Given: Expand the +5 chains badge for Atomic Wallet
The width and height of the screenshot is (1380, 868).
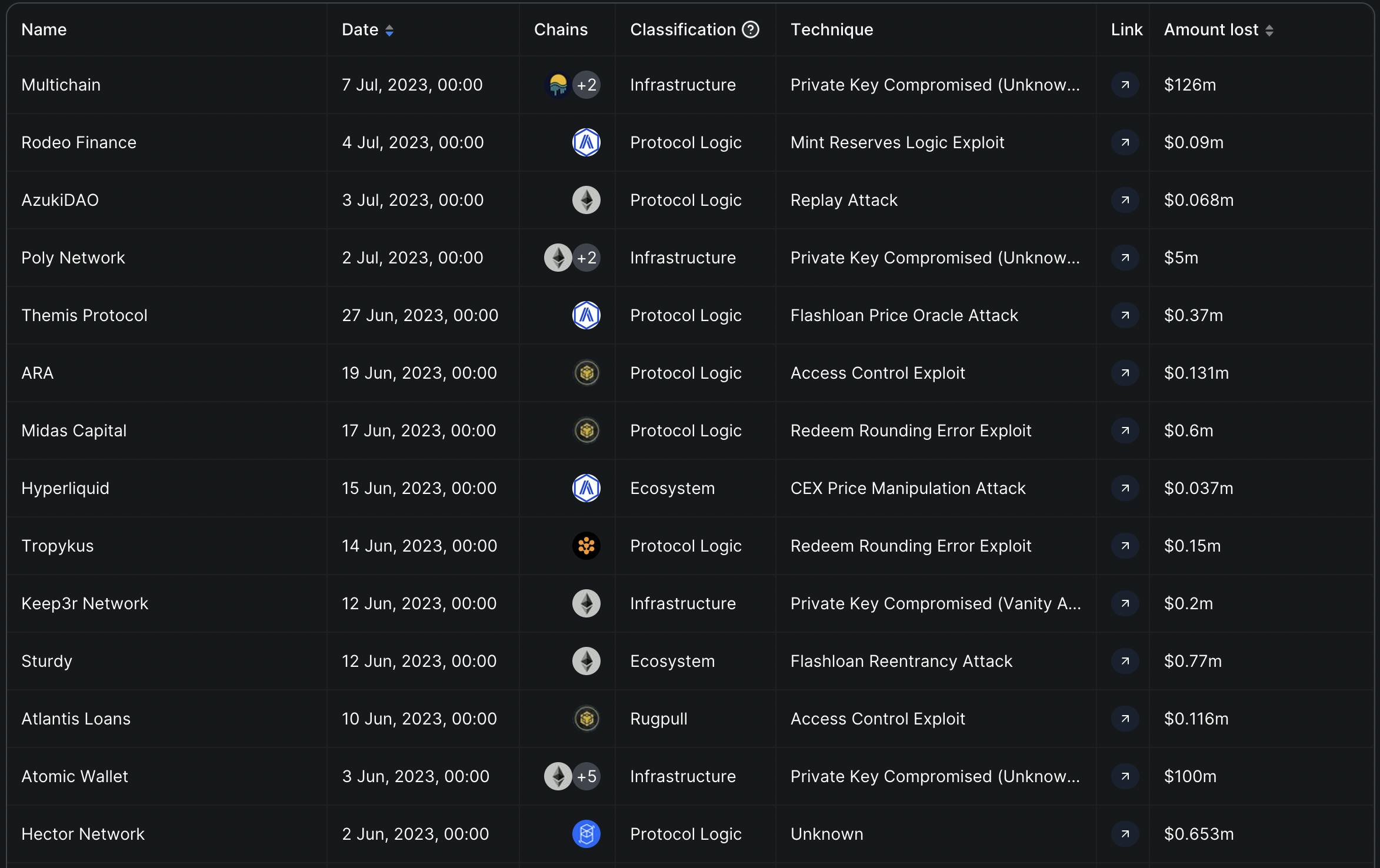Looking at the screenshot, I should click(586, 776).
